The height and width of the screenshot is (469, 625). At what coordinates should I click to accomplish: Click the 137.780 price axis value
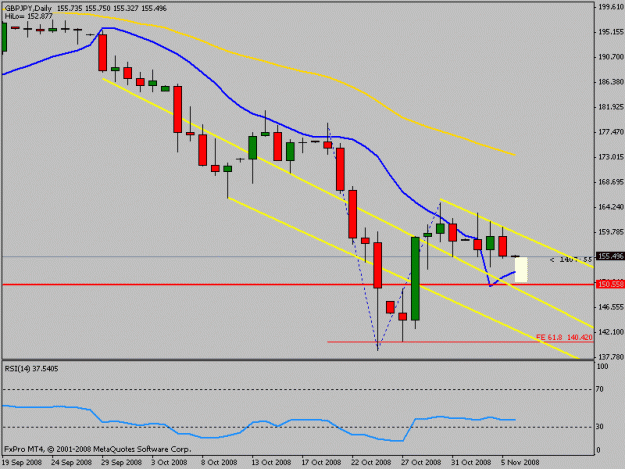pos(611,357)
